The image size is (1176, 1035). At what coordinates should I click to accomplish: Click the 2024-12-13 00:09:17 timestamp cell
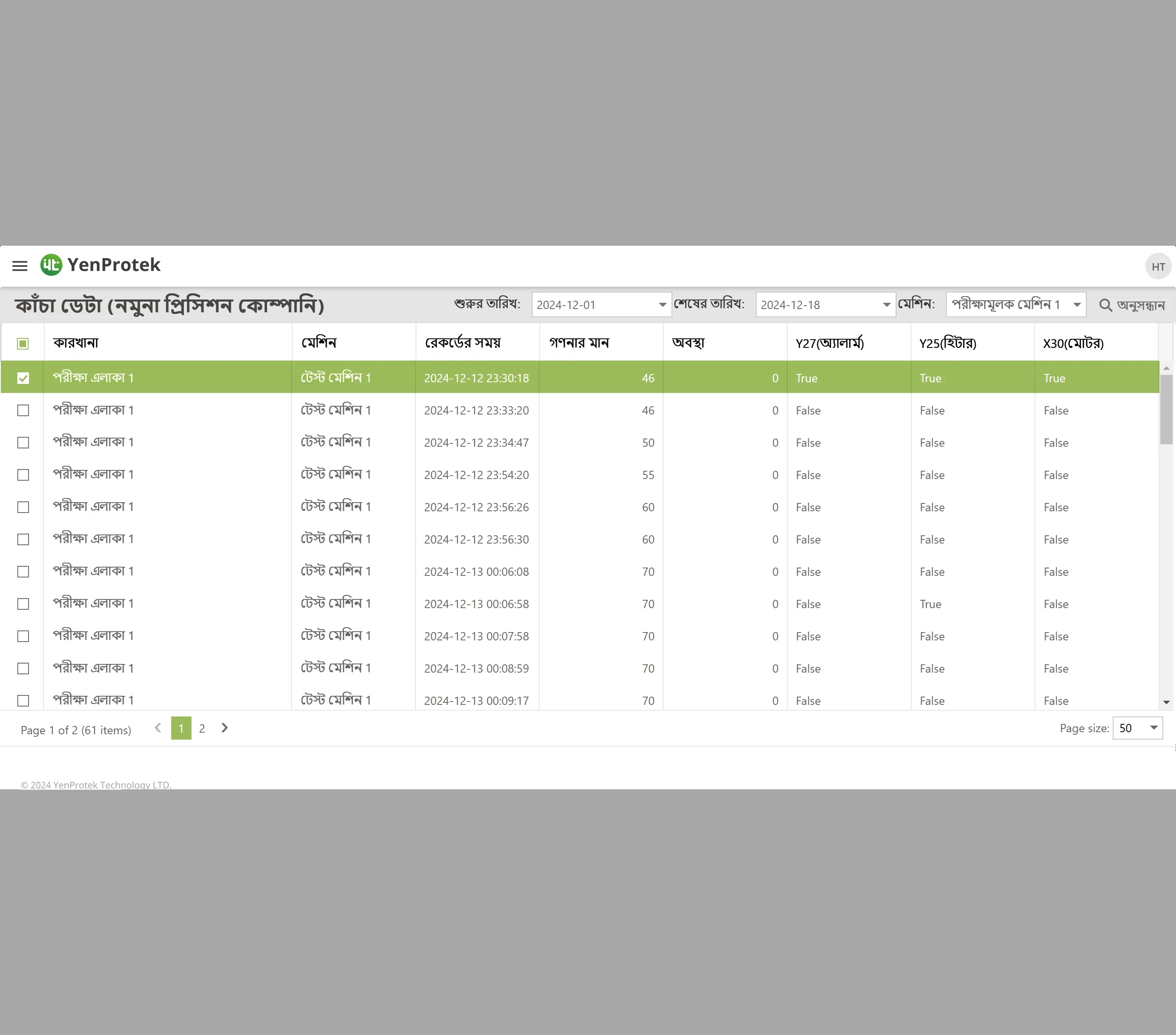[476, 701]
